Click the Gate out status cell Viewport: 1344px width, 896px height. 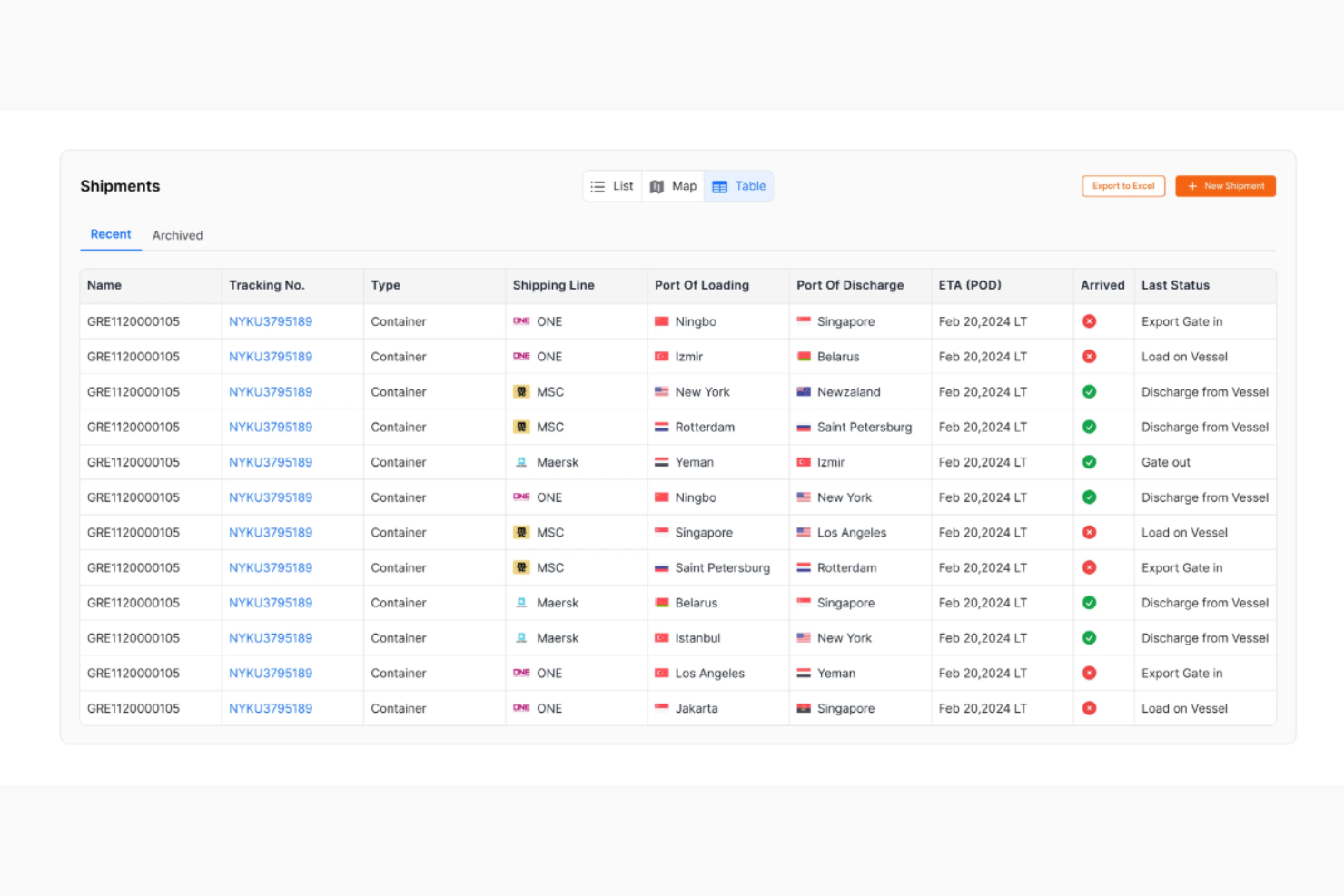tap(1205, 462)
